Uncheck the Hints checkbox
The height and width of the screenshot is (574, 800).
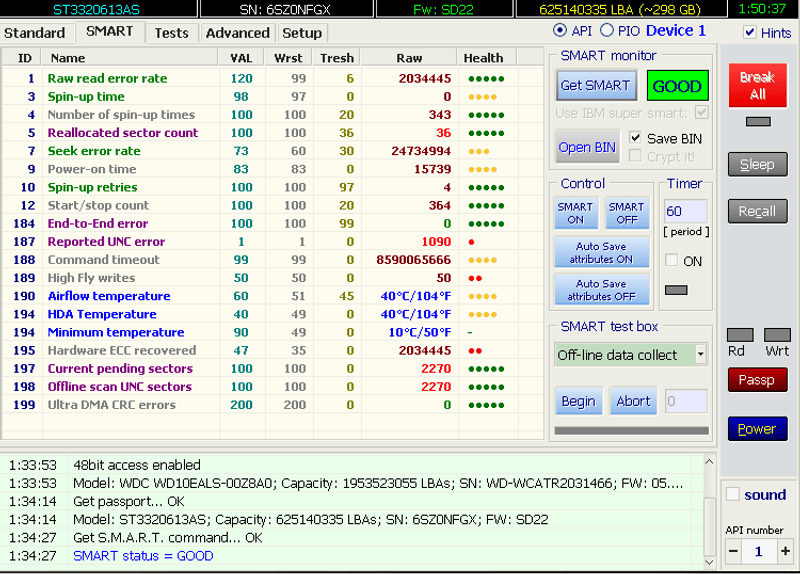pos(750,32)
